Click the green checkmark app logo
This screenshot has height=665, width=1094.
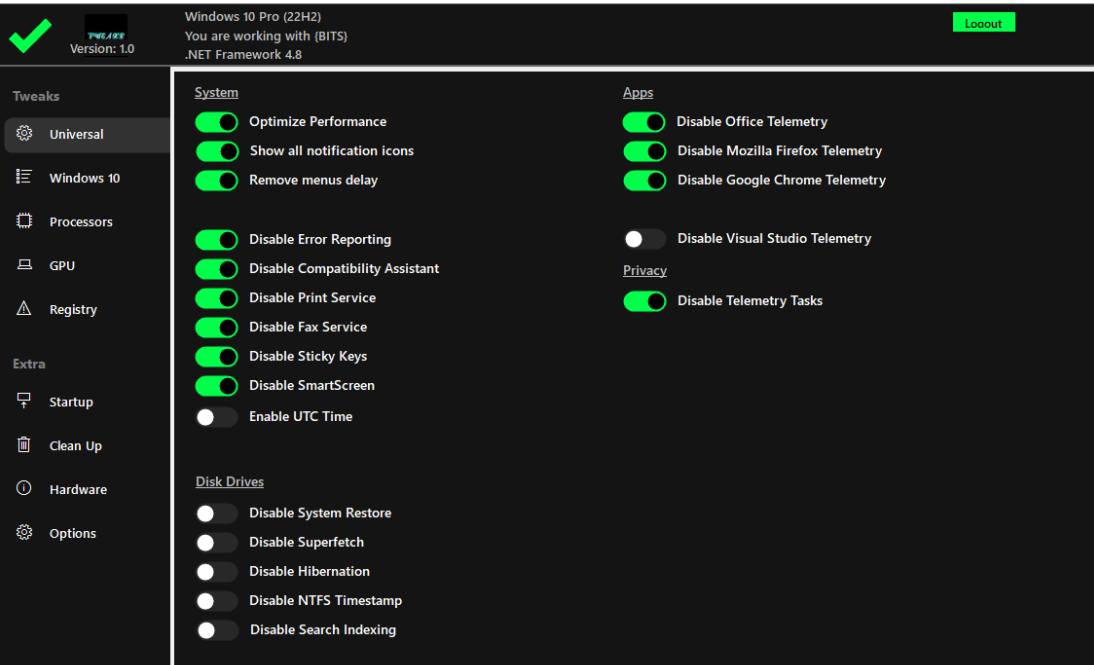point(30,33)
